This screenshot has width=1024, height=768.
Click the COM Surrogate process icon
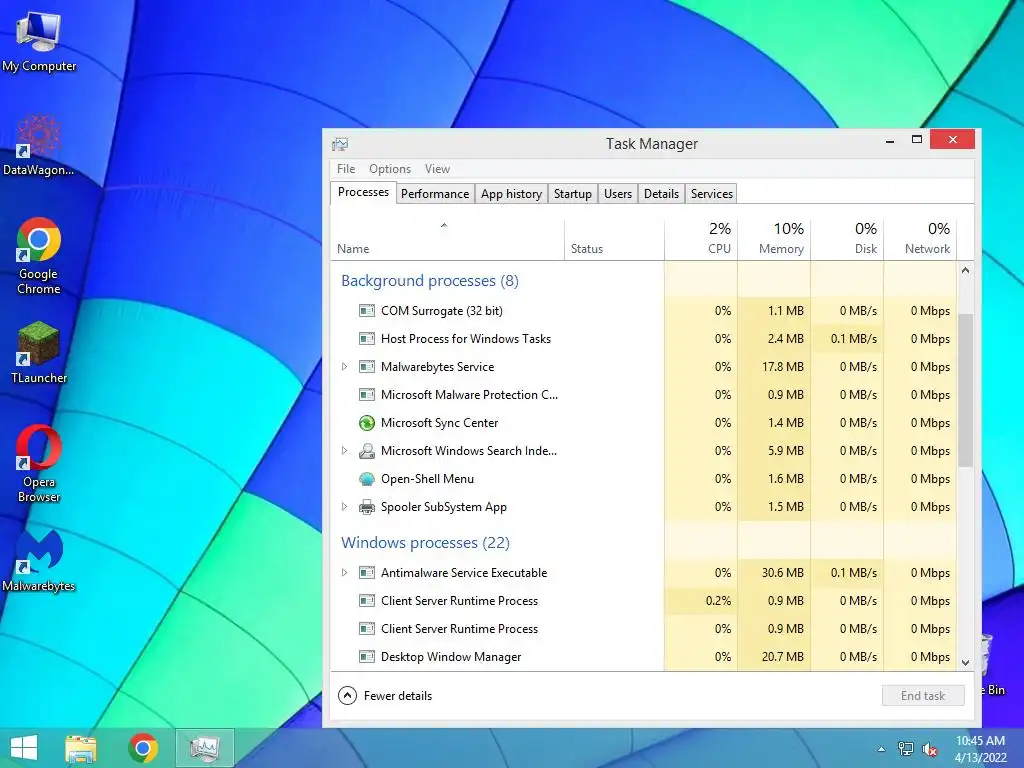367,311
